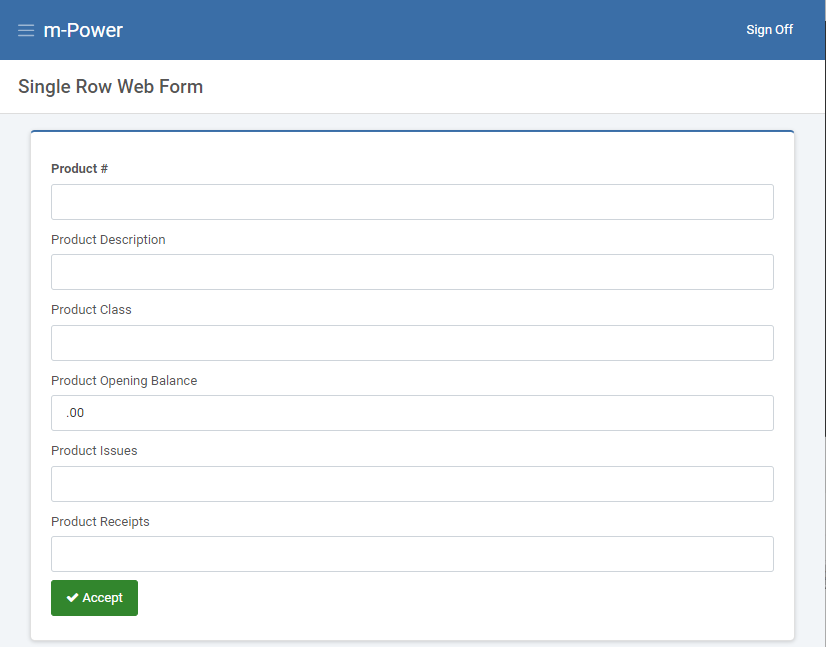Sign Off from the application
The width and height of the screenshot is (826, 647).
pyautogui.click(x=769, y=30)
